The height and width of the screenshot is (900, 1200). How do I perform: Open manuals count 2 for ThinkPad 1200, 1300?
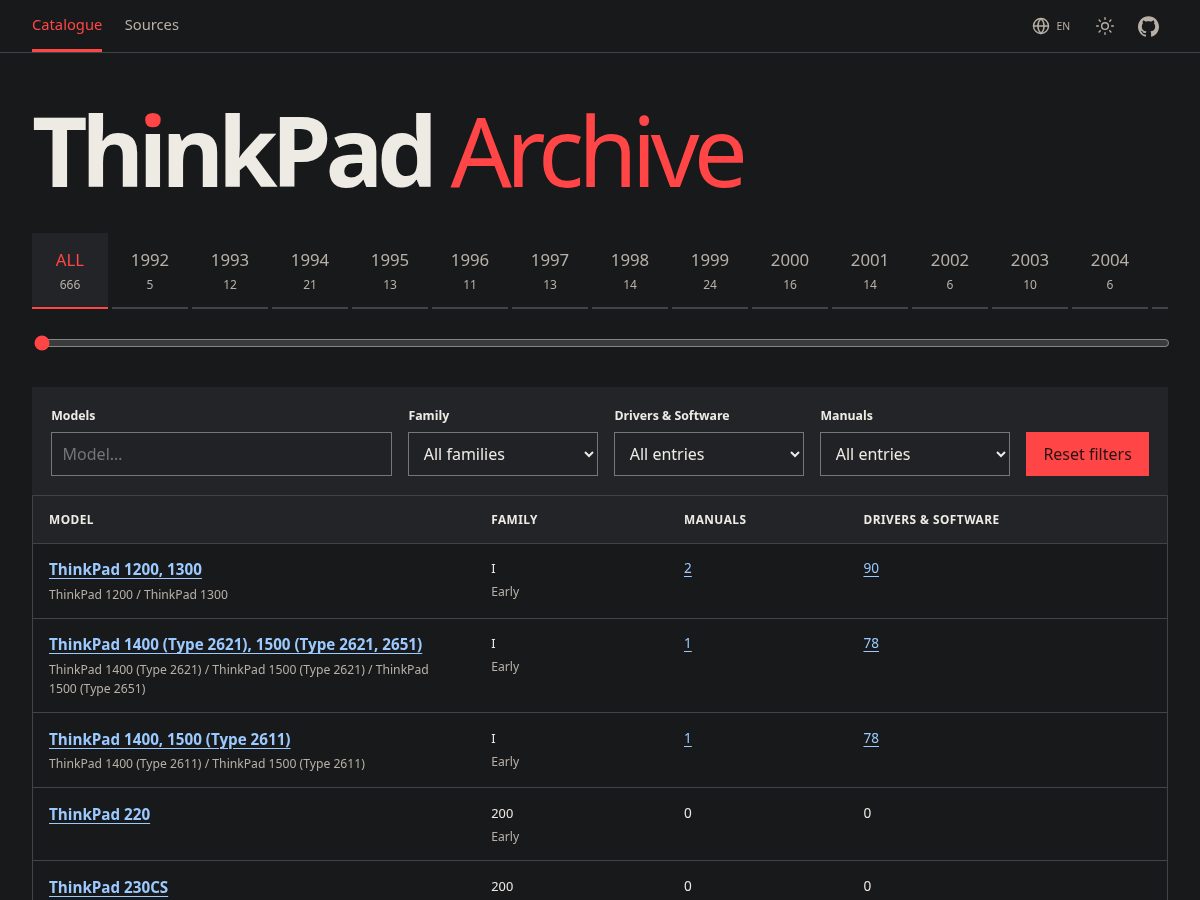(688, 568)
